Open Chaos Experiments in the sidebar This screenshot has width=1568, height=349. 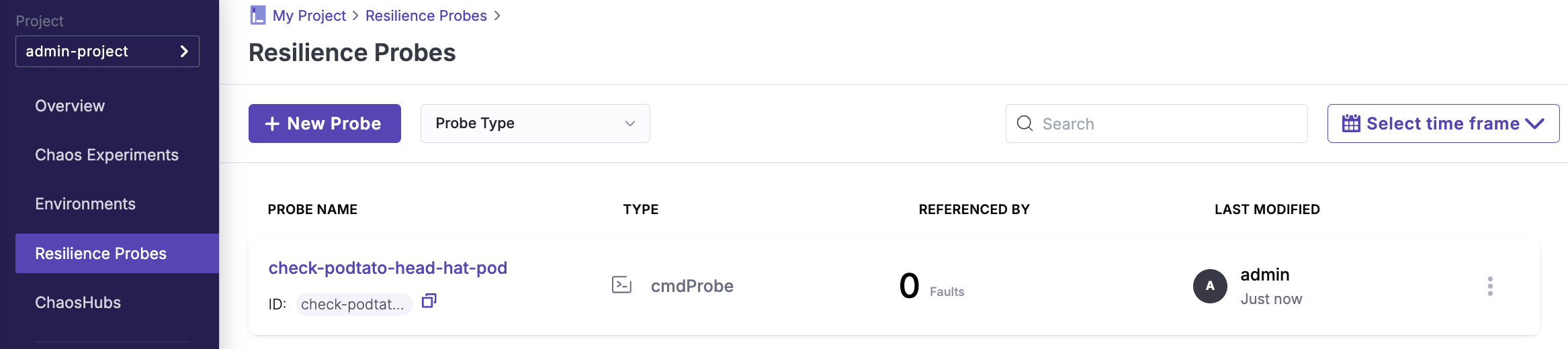(107, 155)
